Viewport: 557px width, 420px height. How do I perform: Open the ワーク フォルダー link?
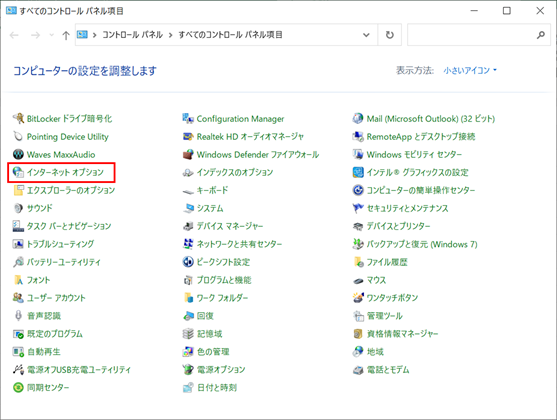click(x=222, y=298)
